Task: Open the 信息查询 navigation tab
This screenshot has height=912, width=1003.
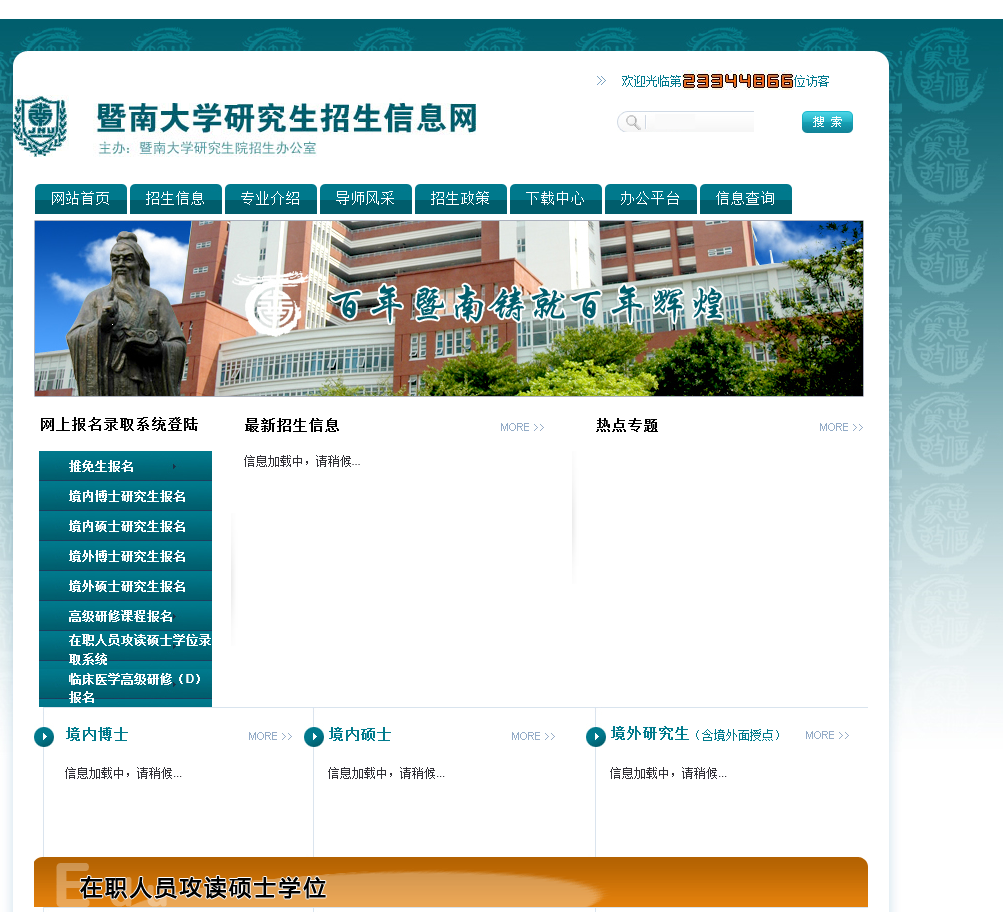Action: point(746,199)
